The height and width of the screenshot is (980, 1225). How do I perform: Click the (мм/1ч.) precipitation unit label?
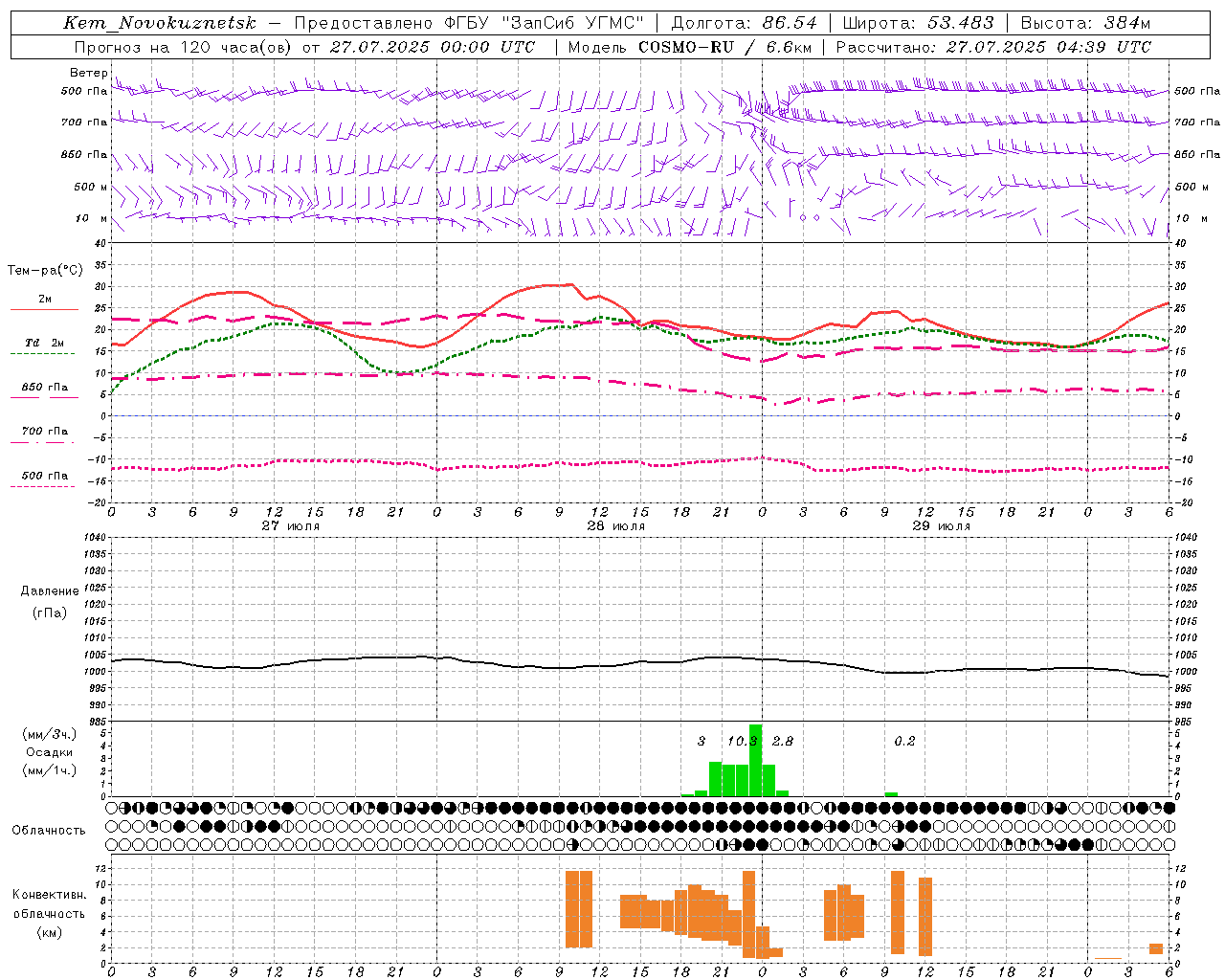coord(50,770)
